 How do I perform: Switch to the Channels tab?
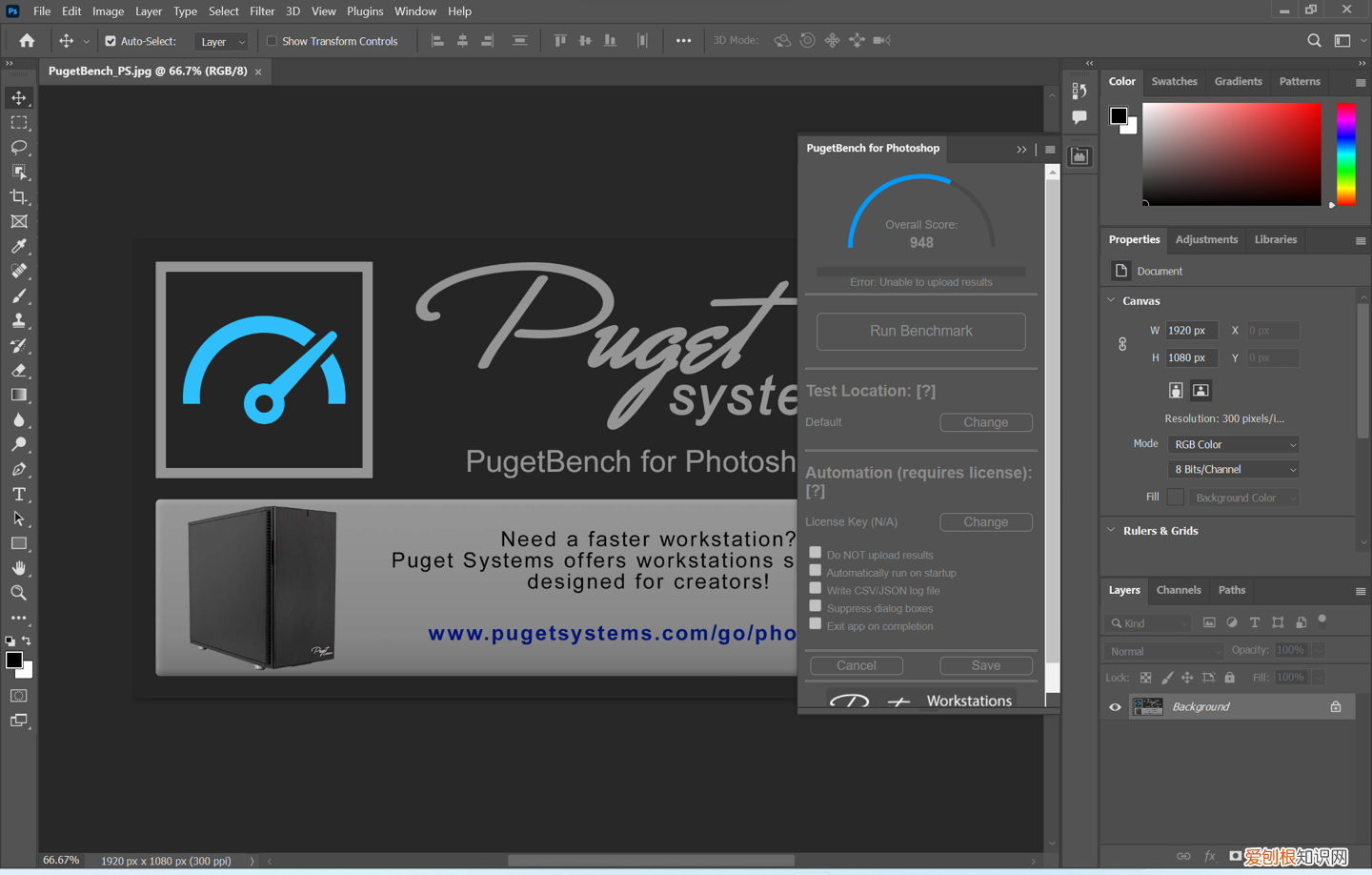[1178, 590]
